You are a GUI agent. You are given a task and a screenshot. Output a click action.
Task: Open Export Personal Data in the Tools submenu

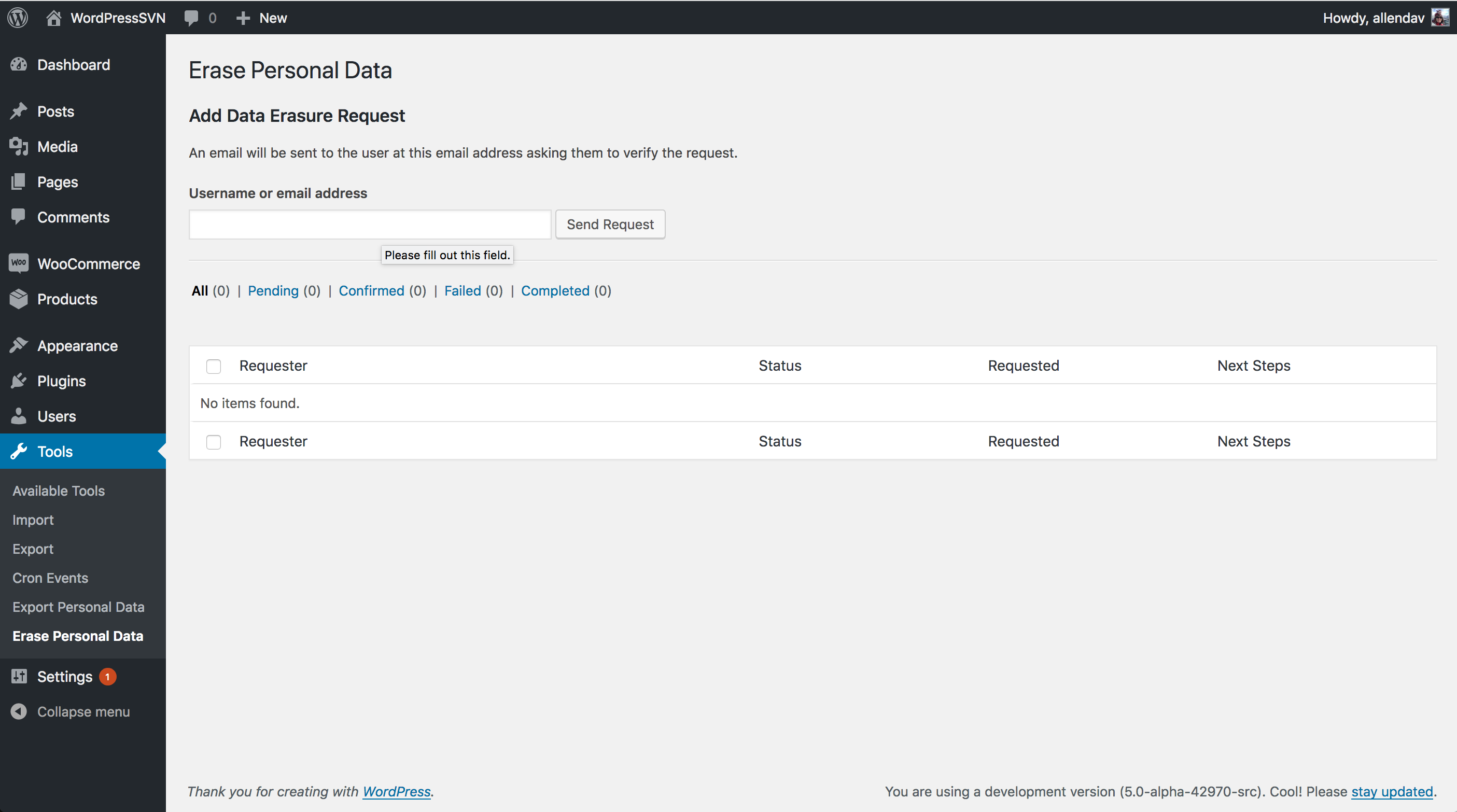(x=78, y=607)
